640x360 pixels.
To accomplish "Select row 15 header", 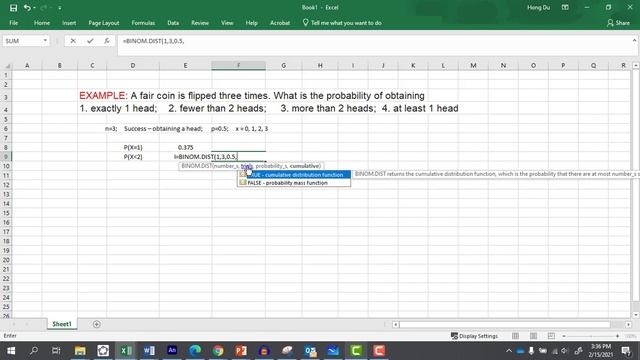I will [x=6, y=213].
